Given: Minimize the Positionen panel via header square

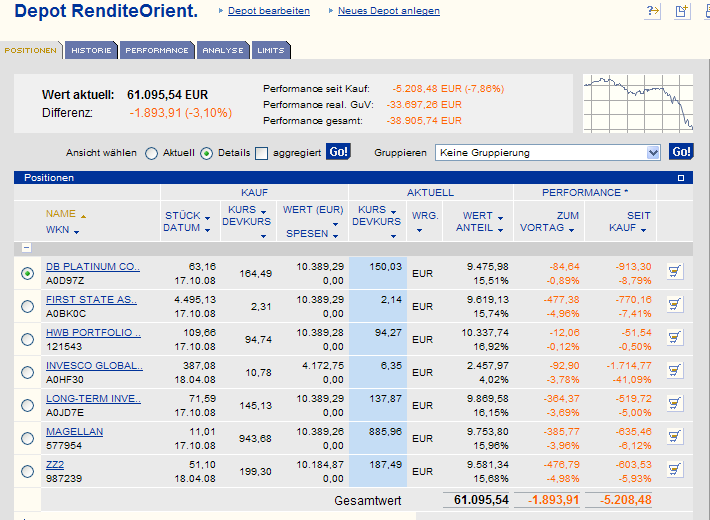Looking at the screenshot, I should coord(681,178).
